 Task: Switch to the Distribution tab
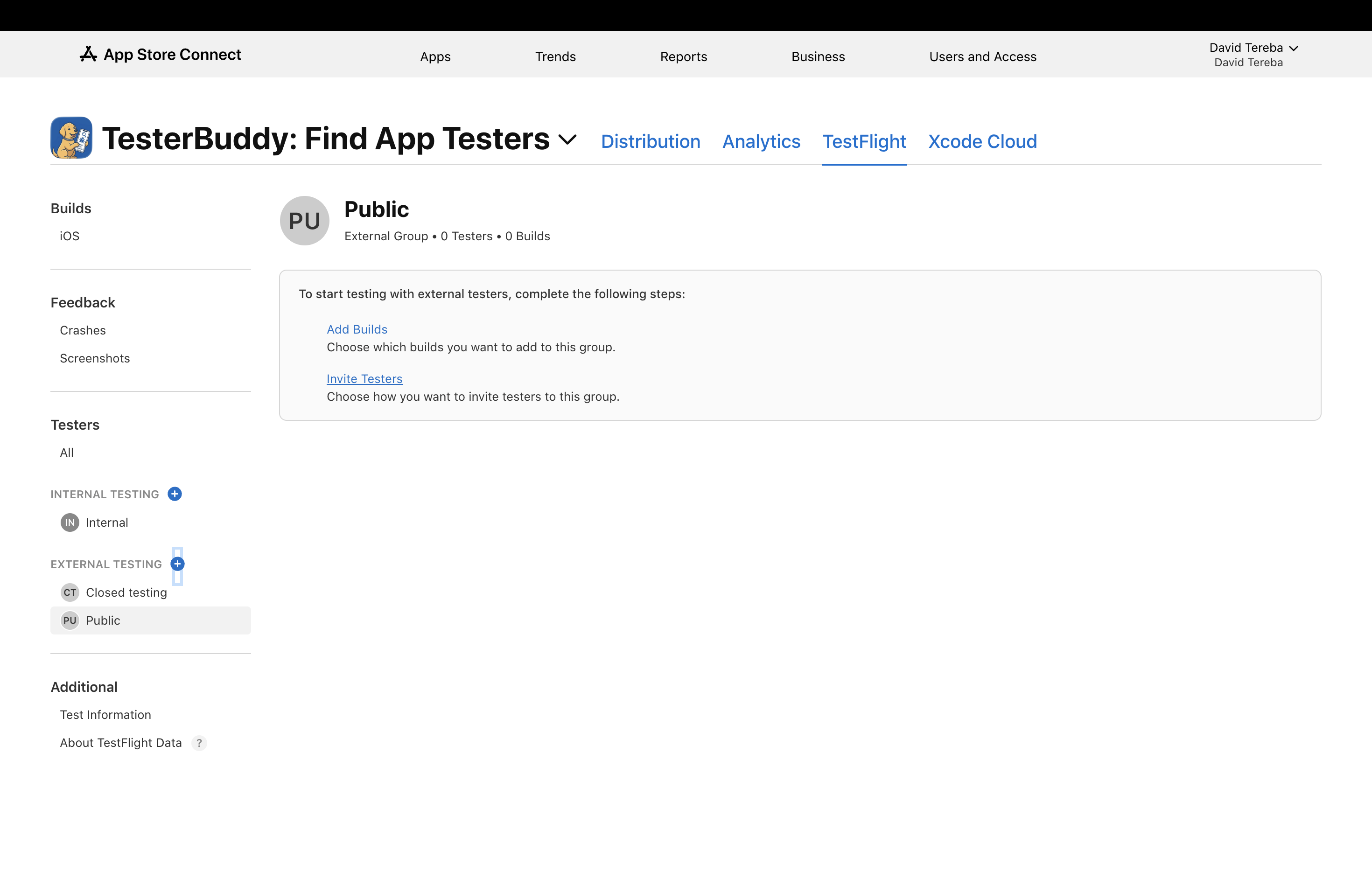click(x=650, y=141)
